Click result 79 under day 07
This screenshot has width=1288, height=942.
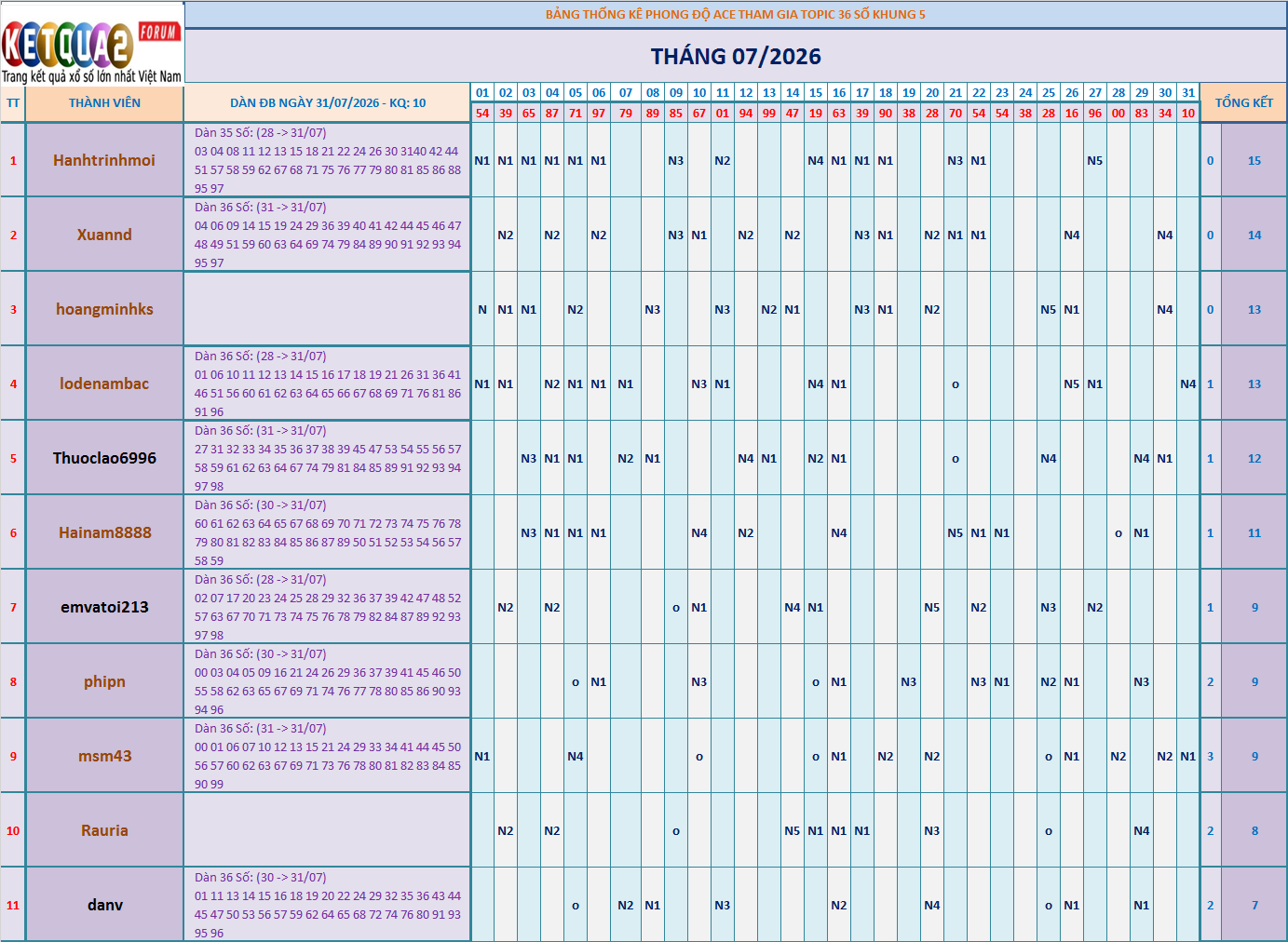(626, 113)
